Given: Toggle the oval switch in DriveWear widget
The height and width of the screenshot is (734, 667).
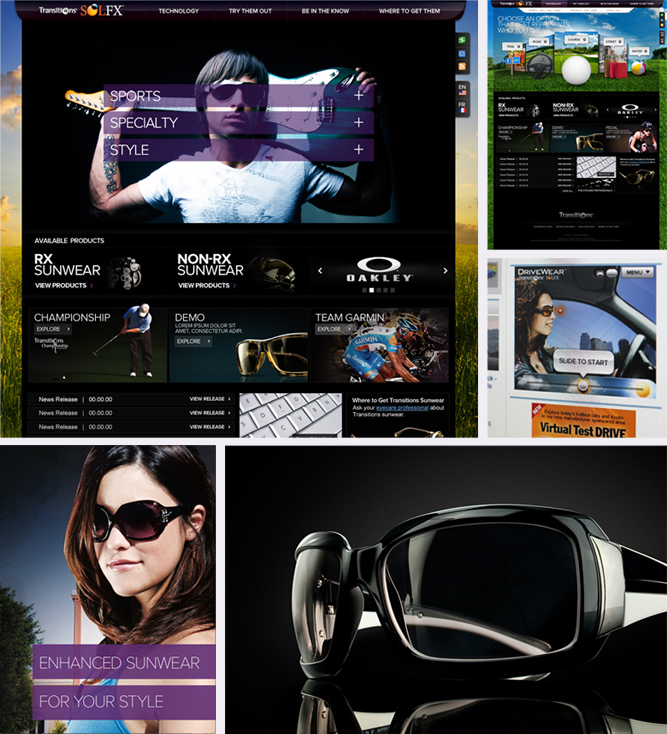Looking at the screenshot, I should (611, 272).
